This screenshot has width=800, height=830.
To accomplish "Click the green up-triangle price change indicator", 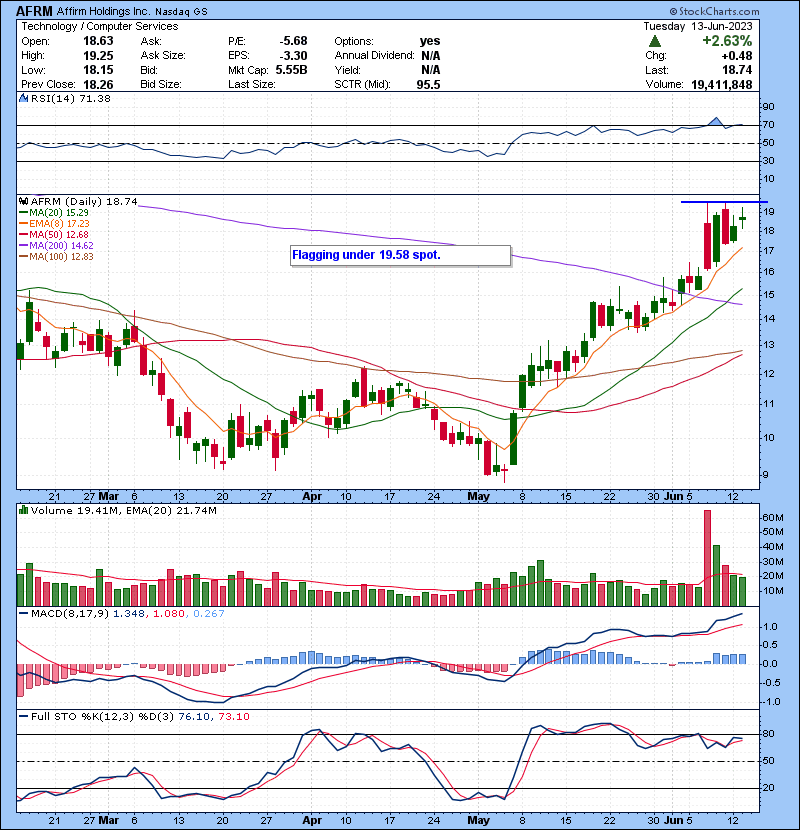I will [654, 41].
